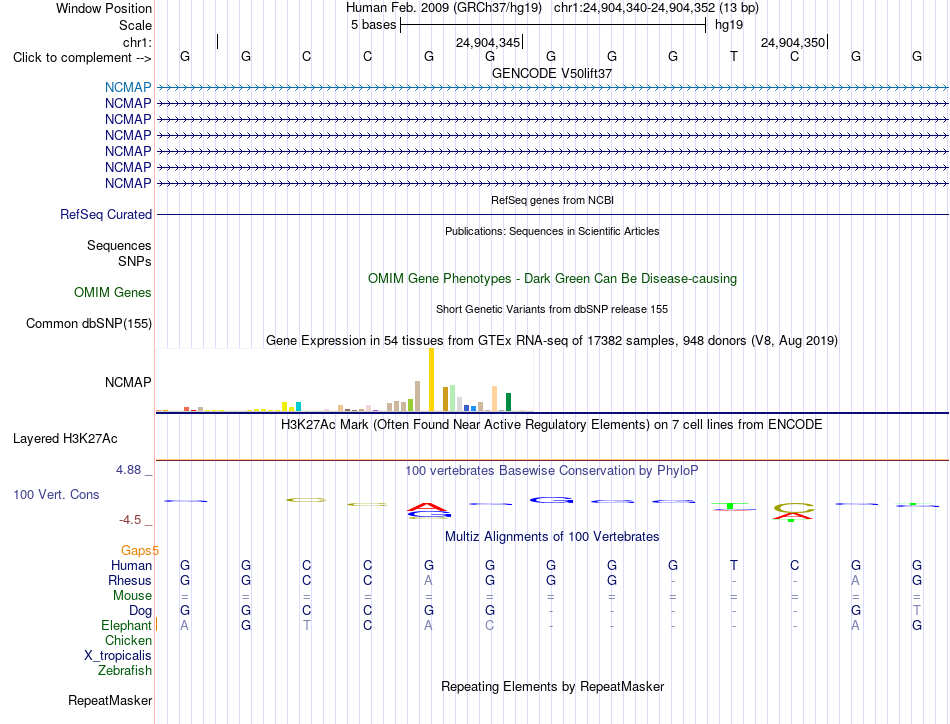
Task: Click the light blue NCMAP transcript label
Action: pos(128,87)
